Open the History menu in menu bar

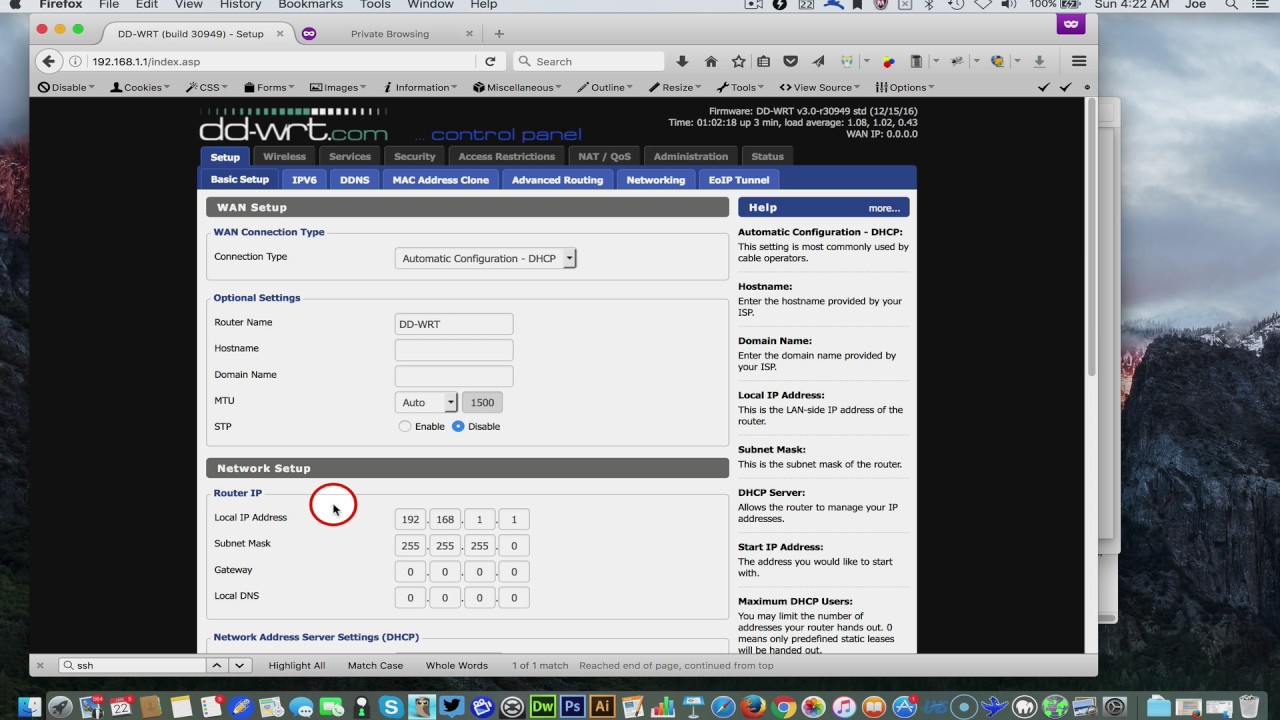pyautogui.click(x=240, y=5)
